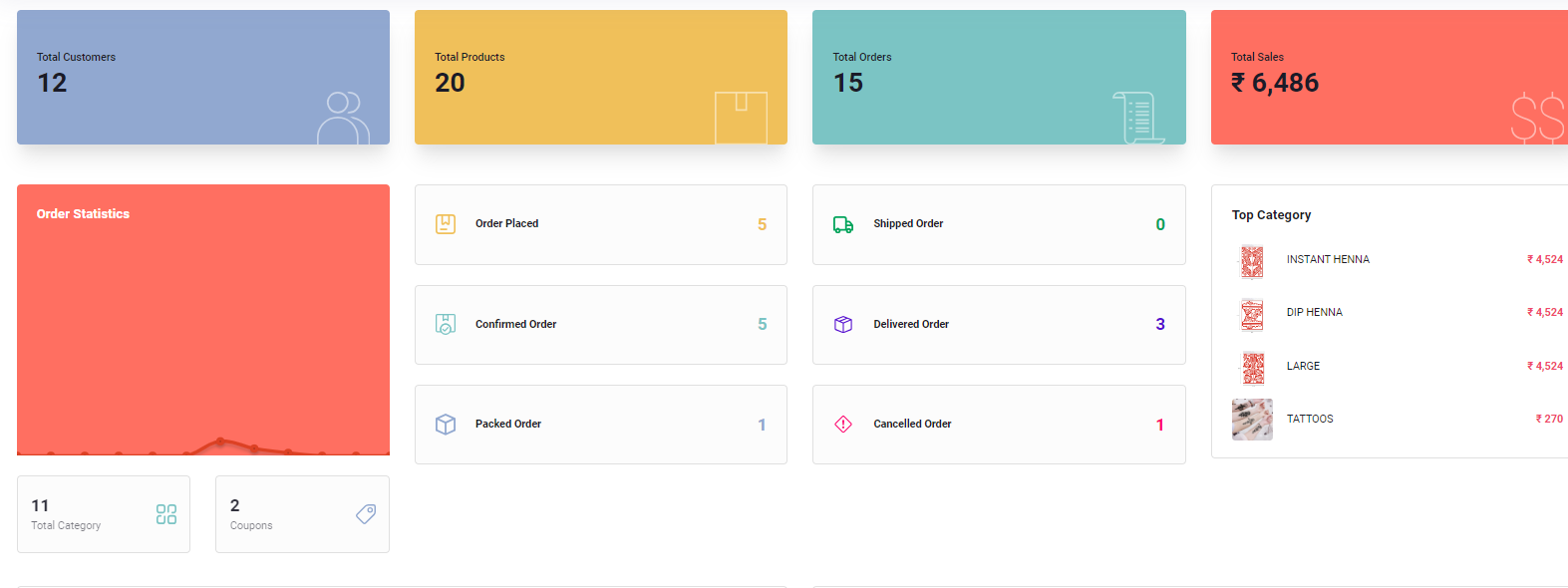This screenshot has height=588, width=1568.
Task: Click the Total Customers people icon
Action: point(343,118)
